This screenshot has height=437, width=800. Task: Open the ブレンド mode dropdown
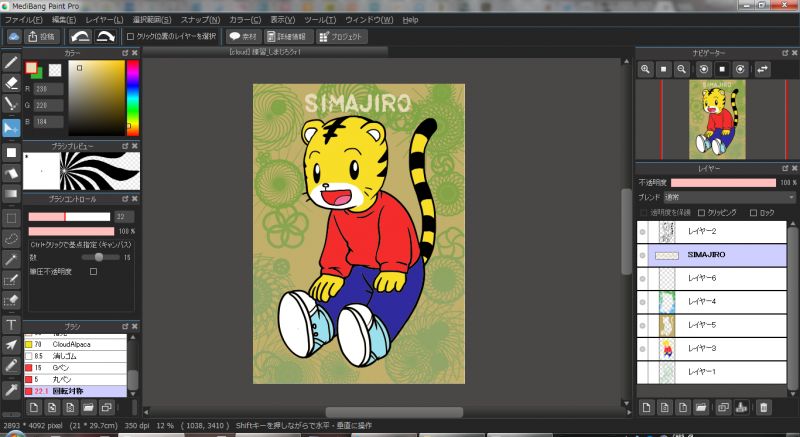tap(730, 197)
